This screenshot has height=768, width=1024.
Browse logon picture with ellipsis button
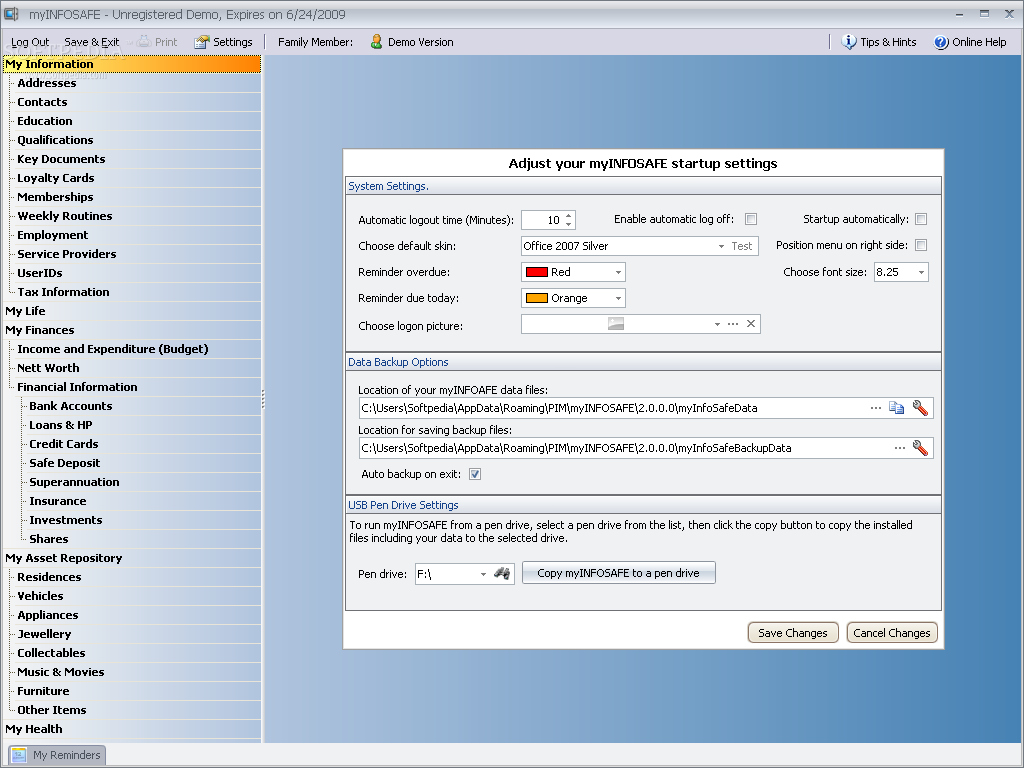[x=733, y=324]
